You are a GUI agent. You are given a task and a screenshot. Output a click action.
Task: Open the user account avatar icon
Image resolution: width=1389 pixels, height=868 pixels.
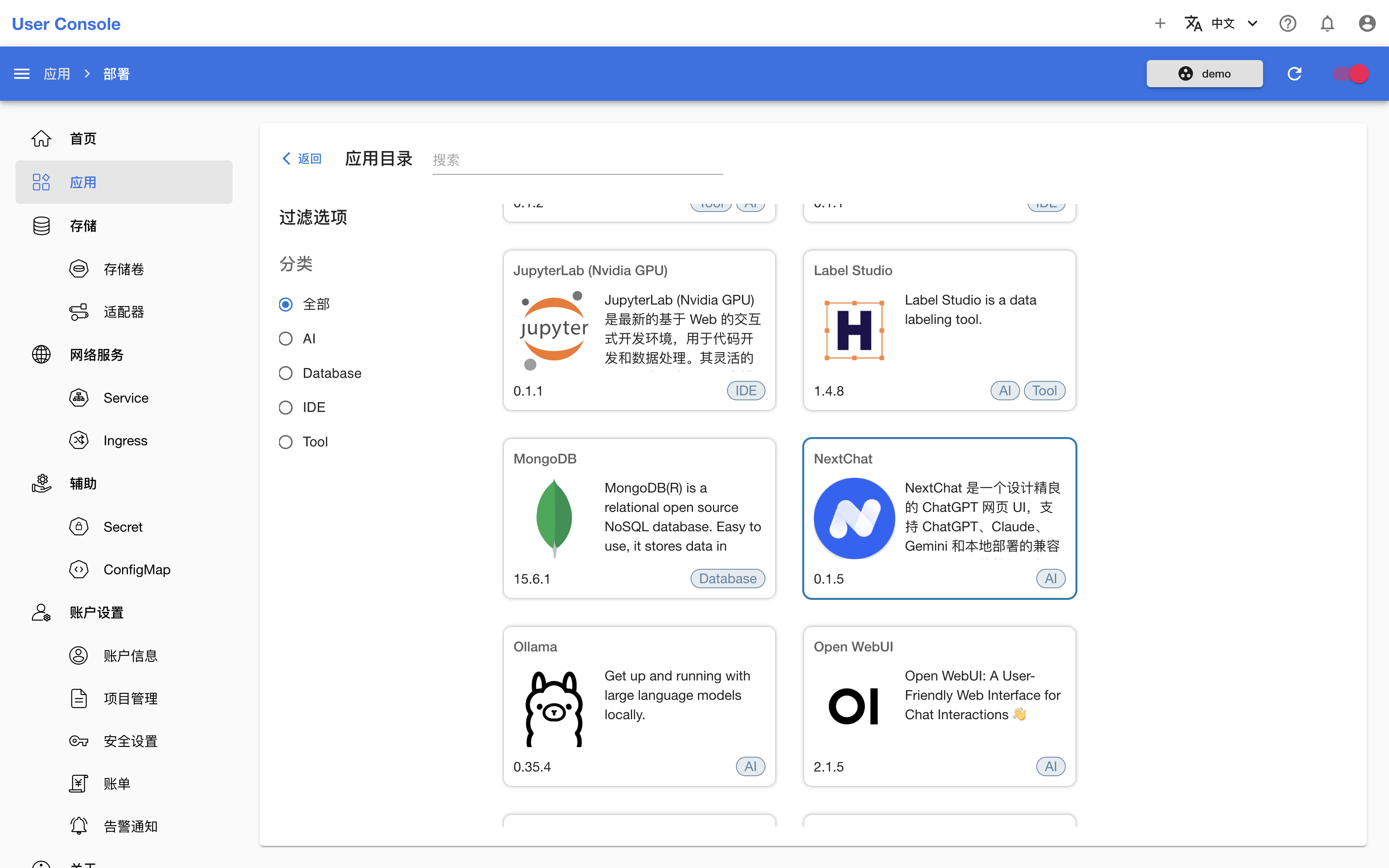point(1367,24)
